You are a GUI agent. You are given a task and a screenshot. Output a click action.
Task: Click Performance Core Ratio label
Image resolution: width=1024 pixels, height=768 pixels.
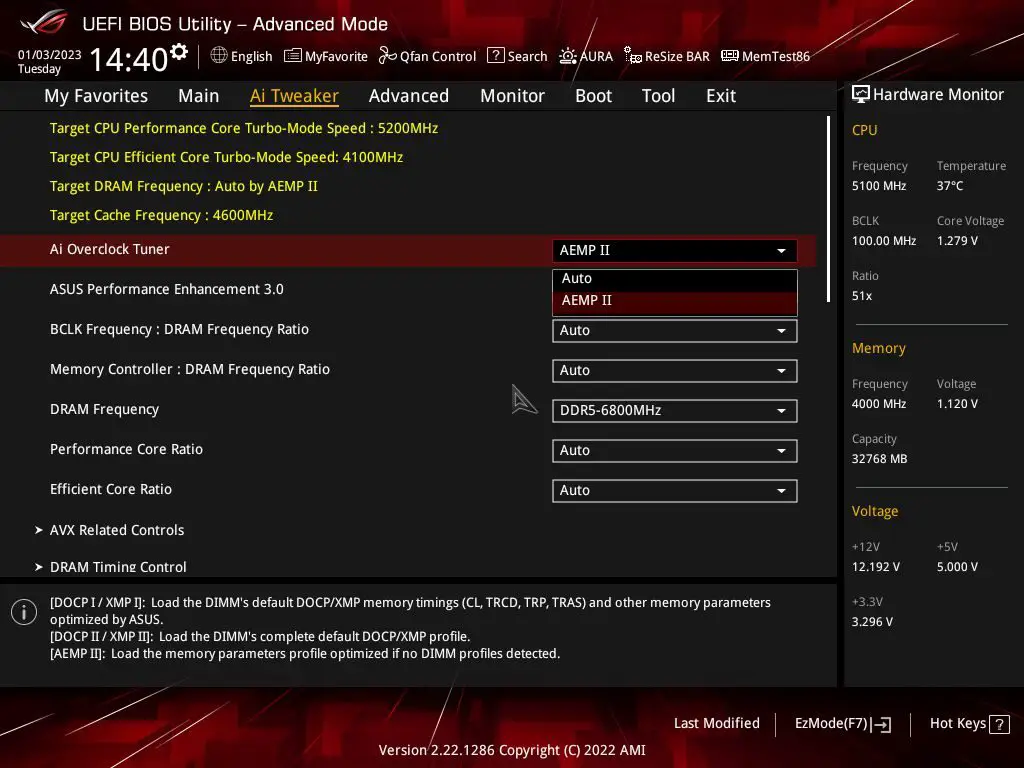[127, 449]
